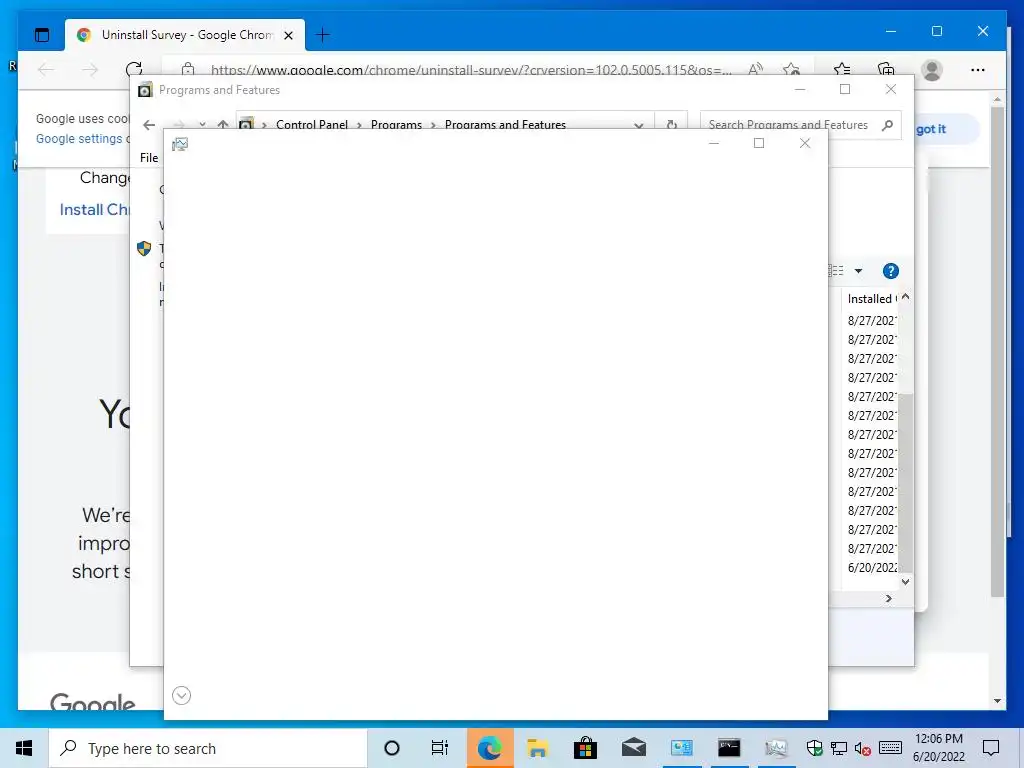
Task: Open recent locations dropdown in Programs and Features
Action: point(202,125)
